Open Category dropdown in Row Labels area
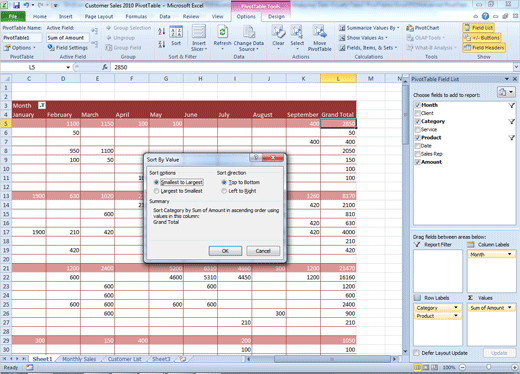The height and width of the screenshot is (374, 520). tap(456, 307)
